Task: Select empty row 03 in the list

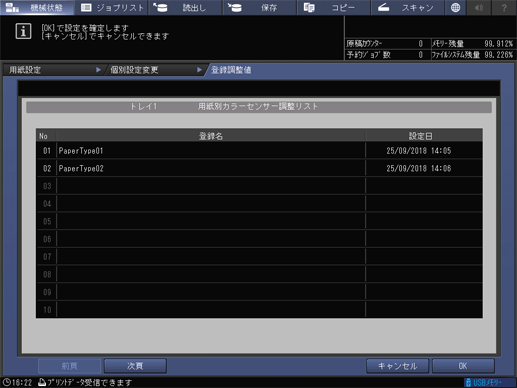Action: (x=259, y=186)
